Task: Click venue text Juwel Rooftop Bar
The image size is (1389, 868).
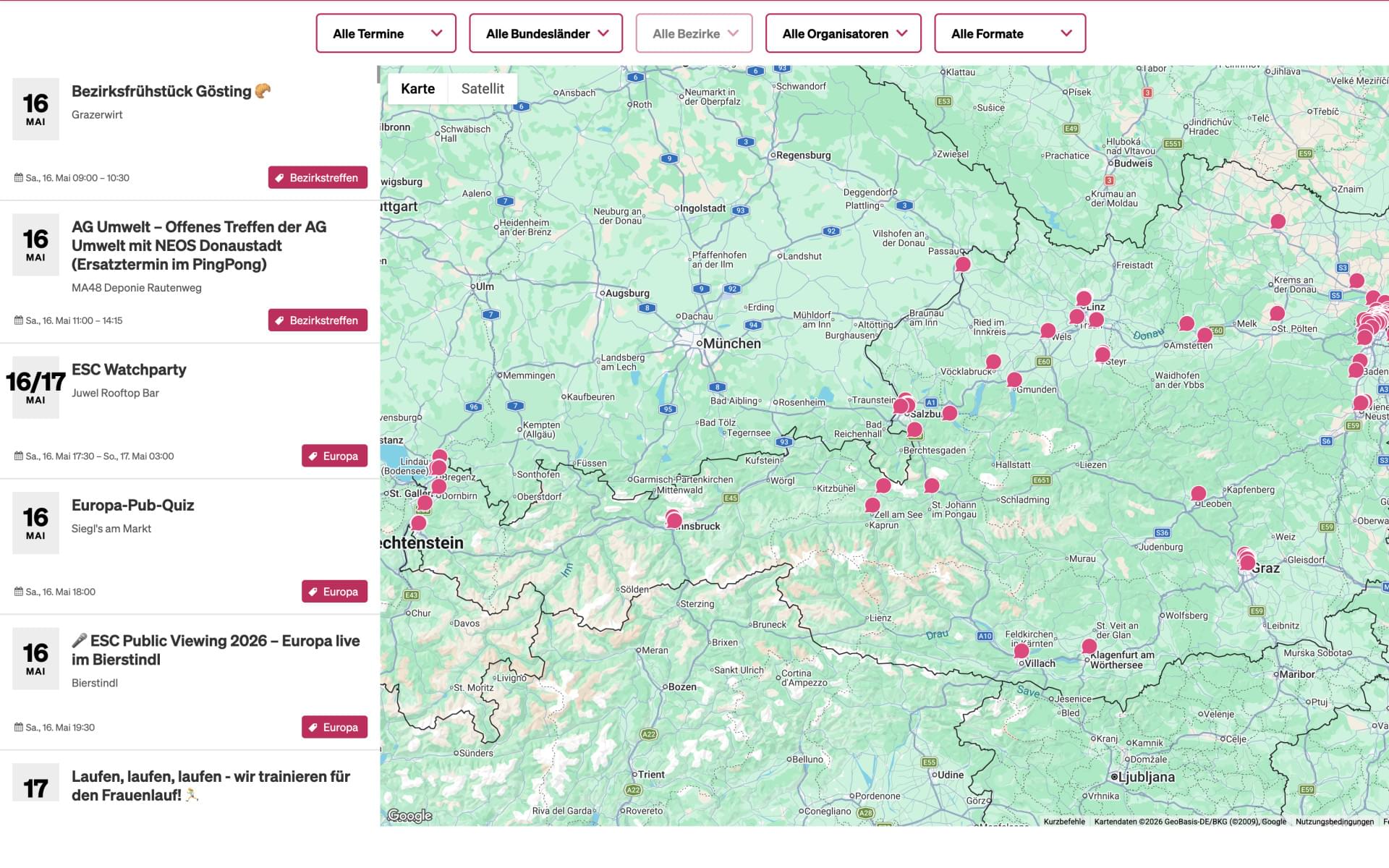Action: coord(115,393)
